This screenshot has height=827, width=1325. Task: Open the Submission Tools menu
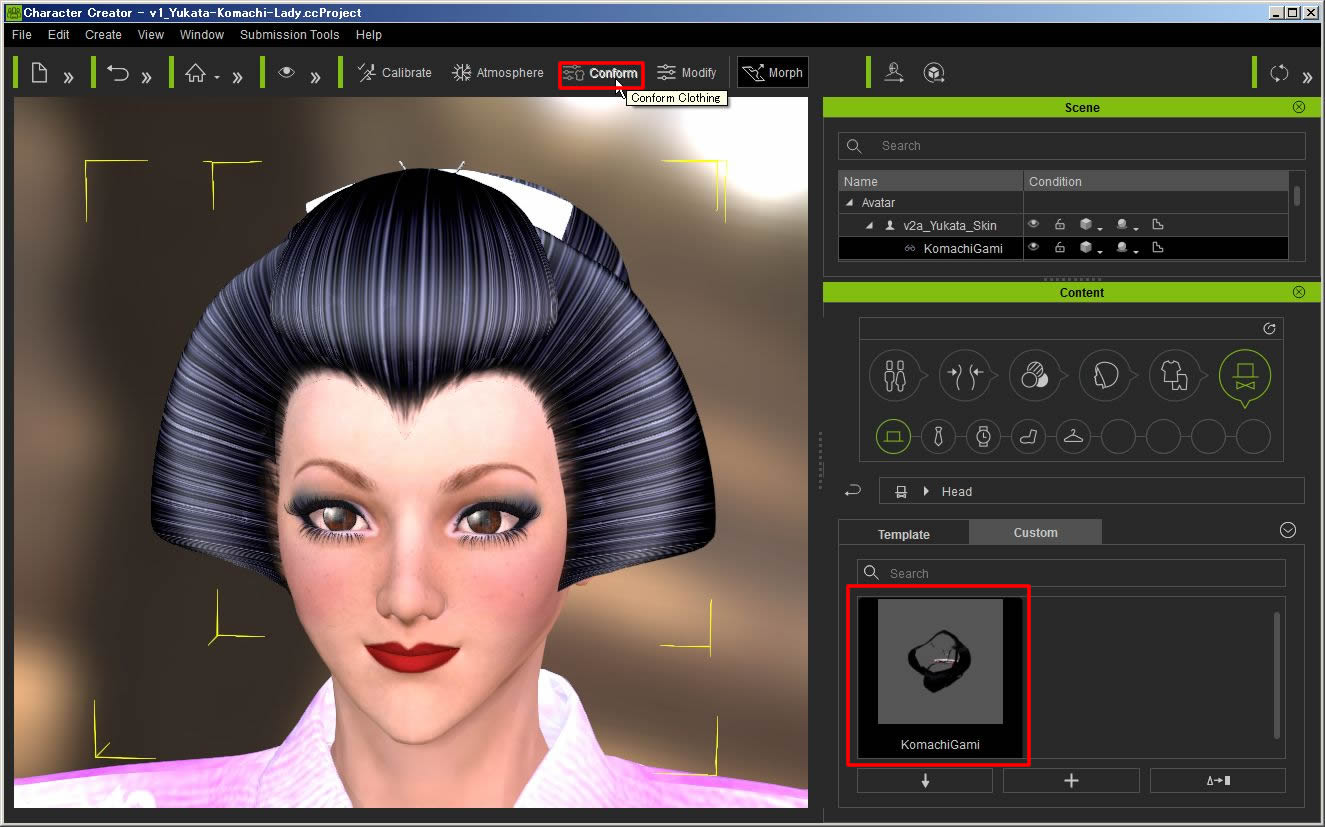point(290,34)
